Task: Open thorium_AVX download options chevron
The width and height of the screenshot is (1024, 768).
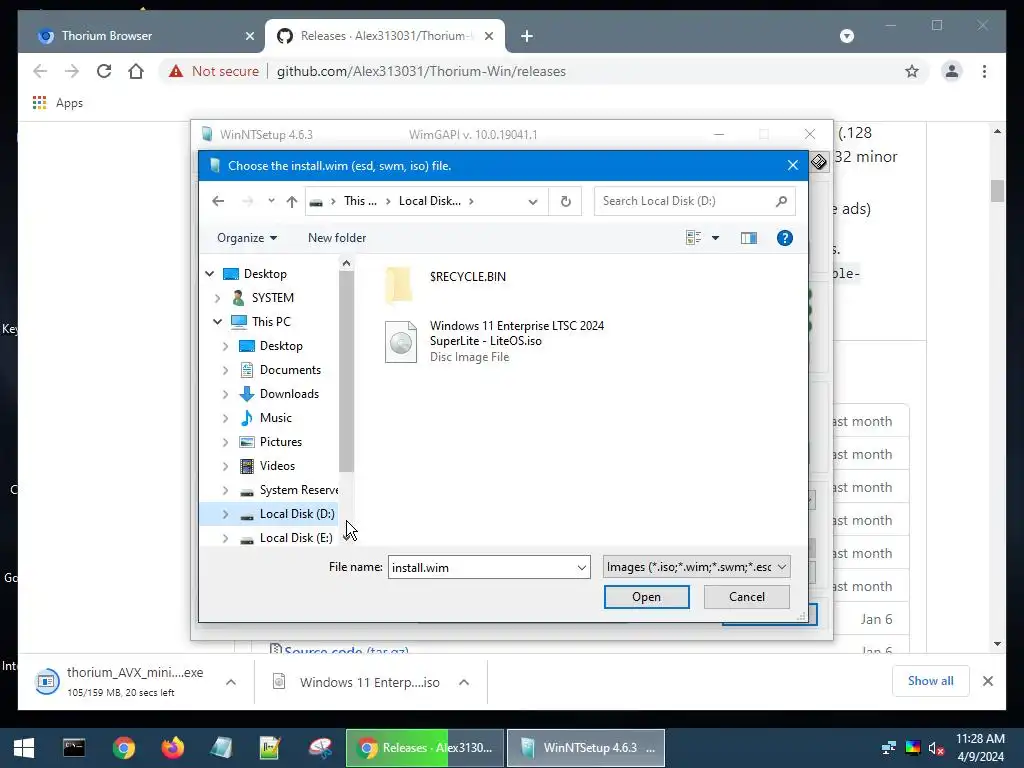Action: tap(231, 682)
